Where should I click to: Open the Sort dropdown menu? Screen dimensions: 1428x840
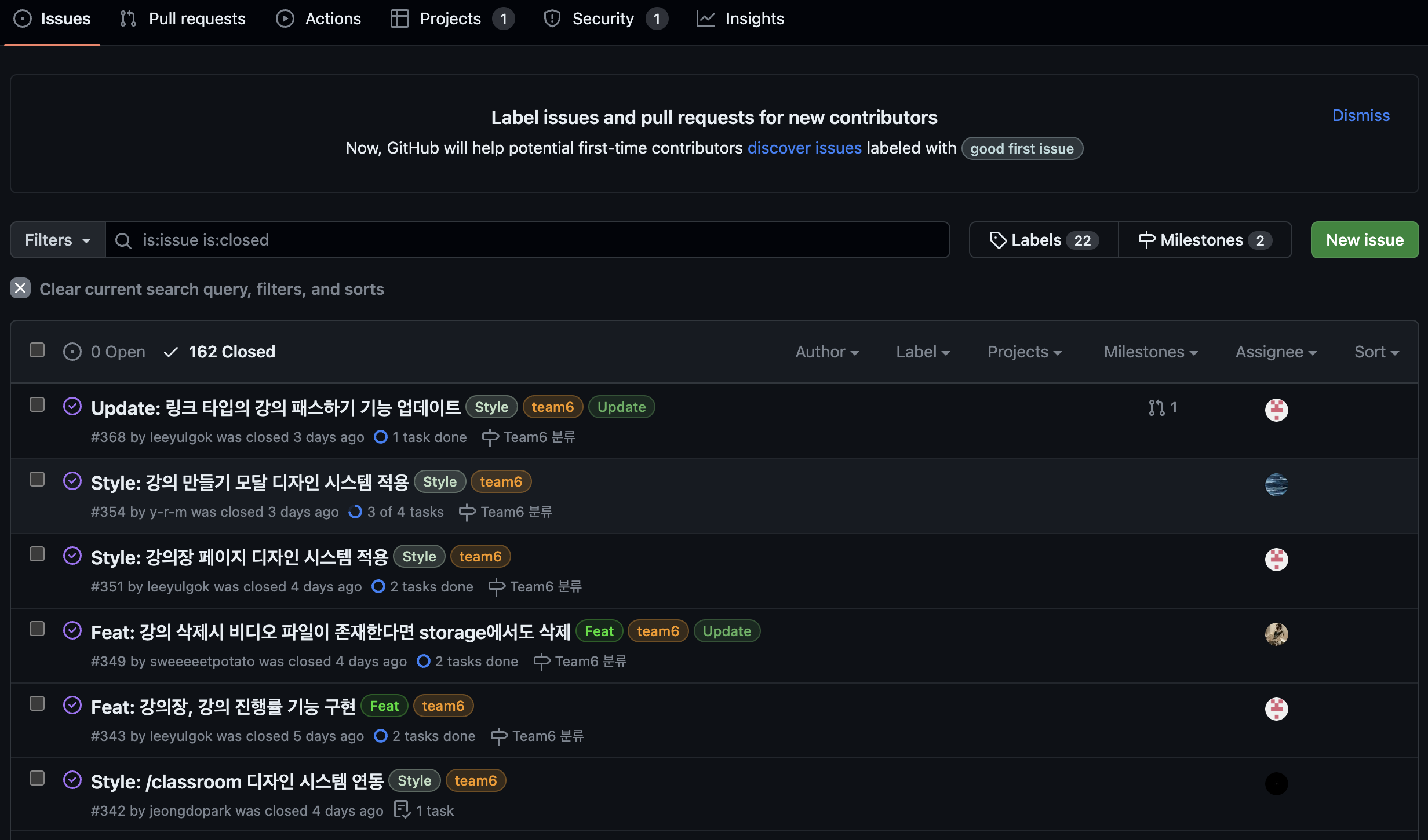tap(1376, 352)
